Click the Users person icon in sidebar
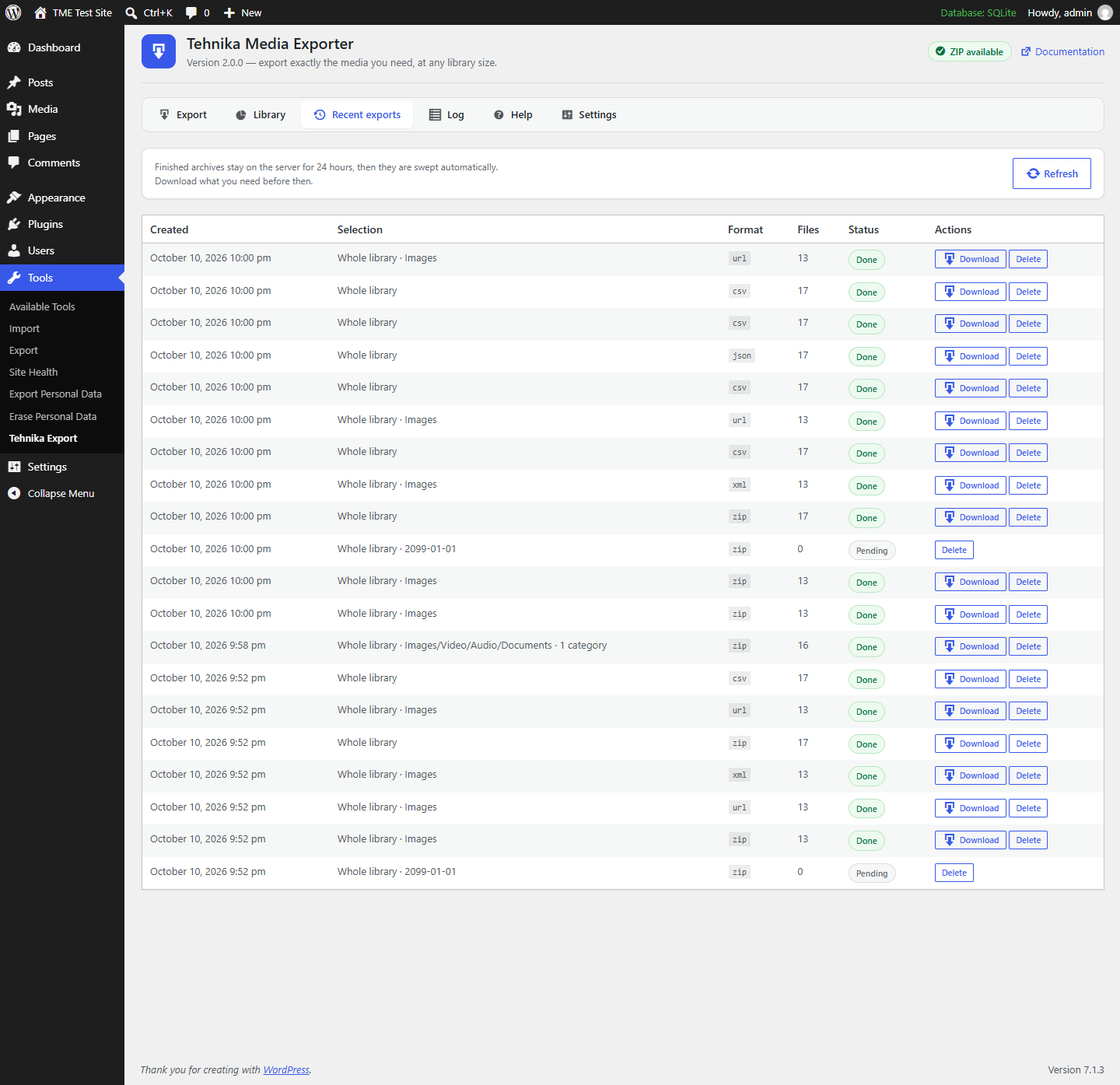This screenshot has height=1085, width=1120. (x=14, y=250)
